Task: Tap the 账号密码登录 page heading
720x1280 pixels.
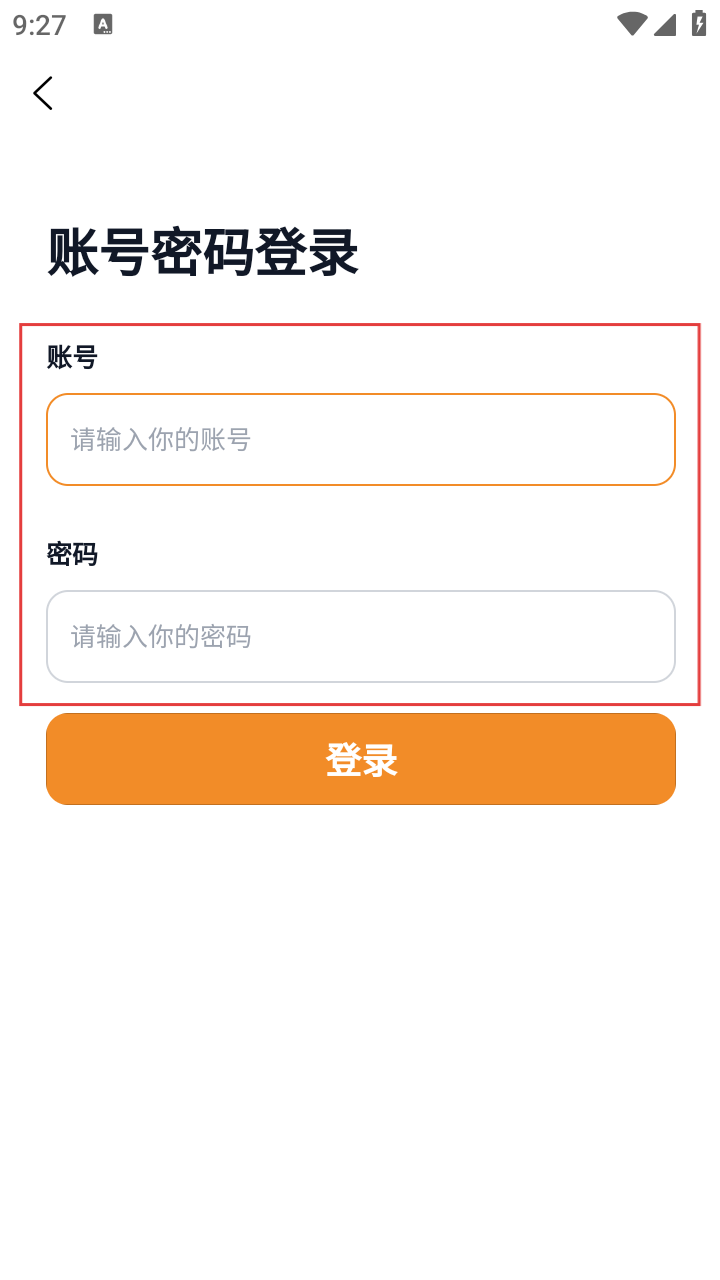Action: (203, 252)
